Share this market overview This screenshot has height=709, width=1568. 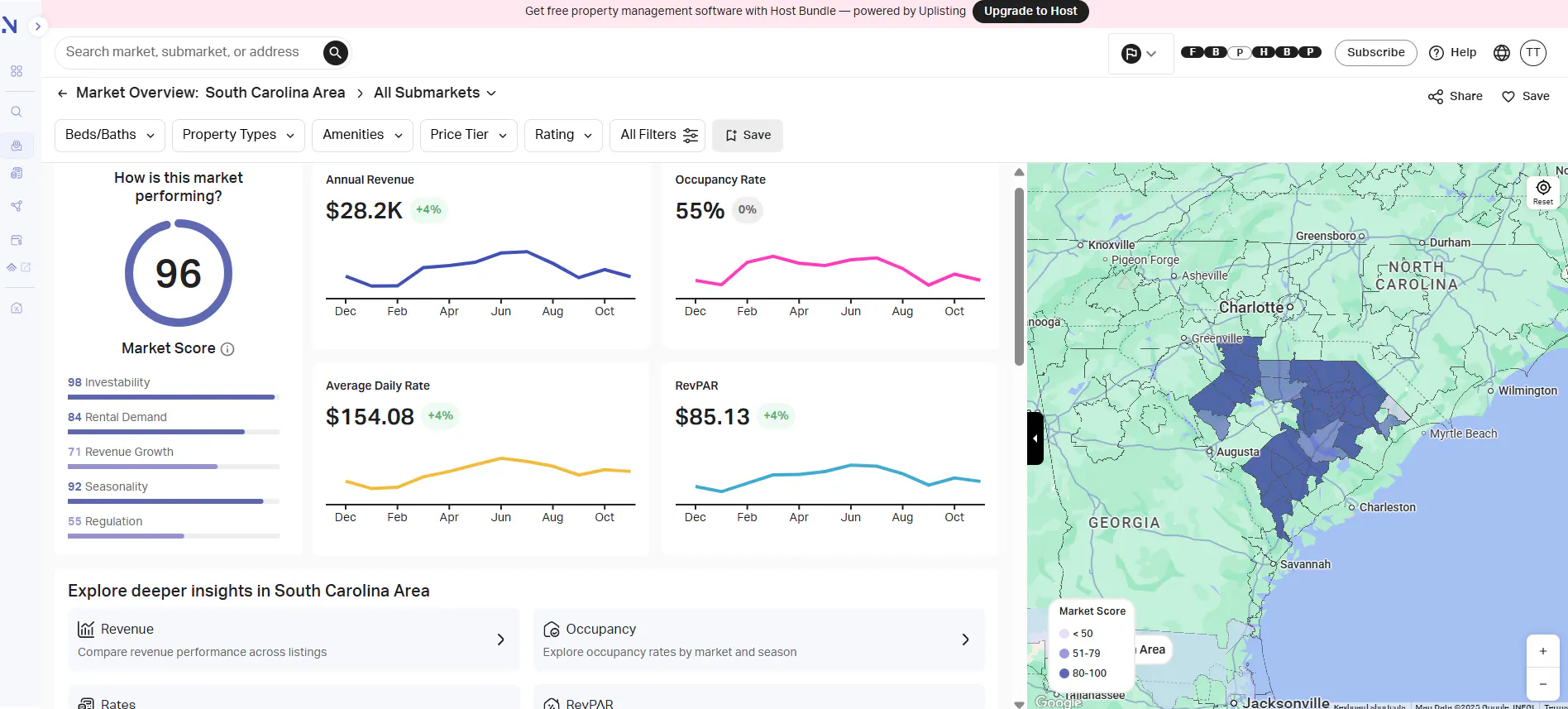coord(1456,96)
